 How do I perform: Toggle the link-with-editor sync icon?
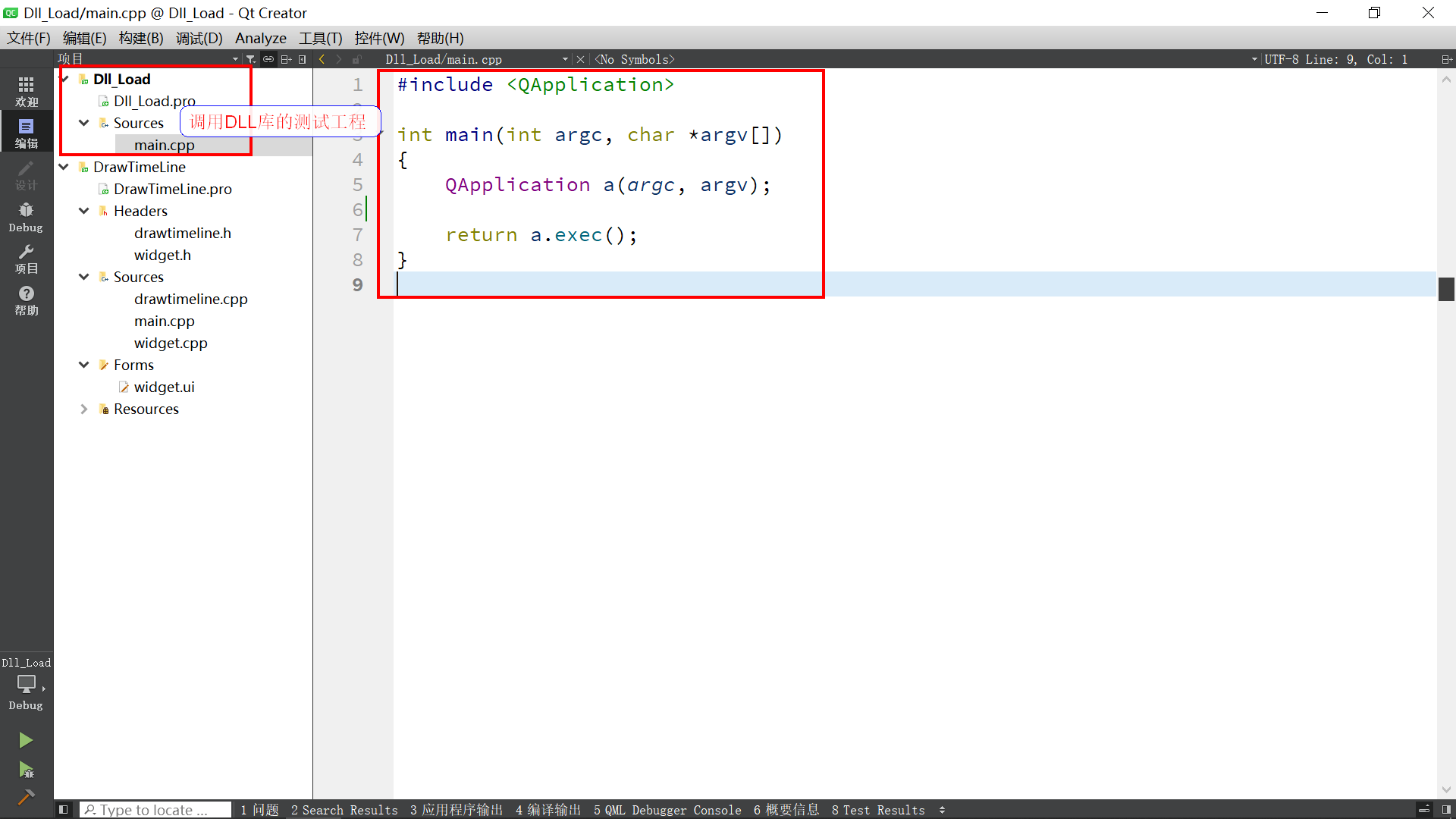(x=268, y=59)
